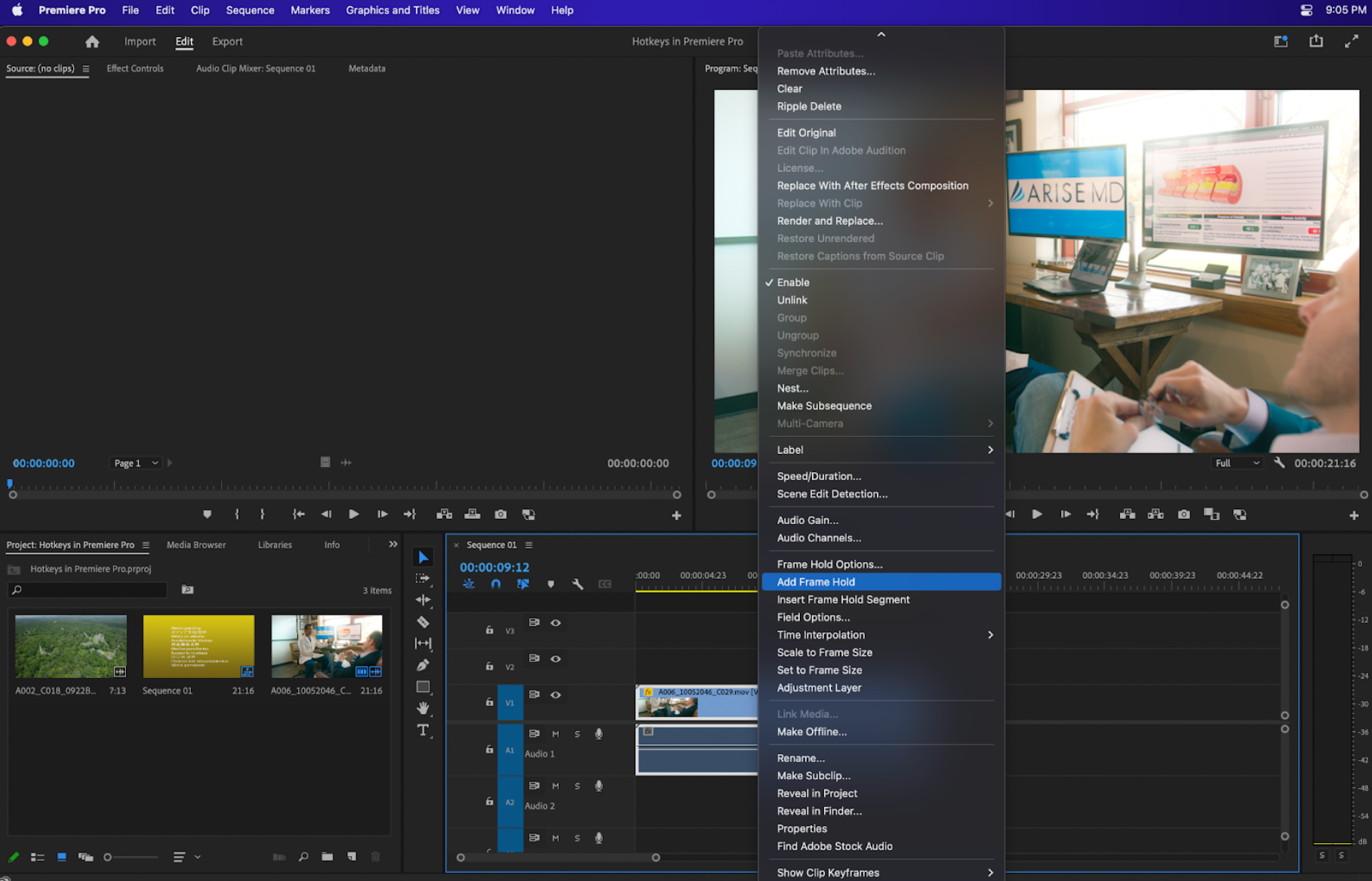1372x881 pixels.
Task: Click the Home icon
Action: pos(92,41)
